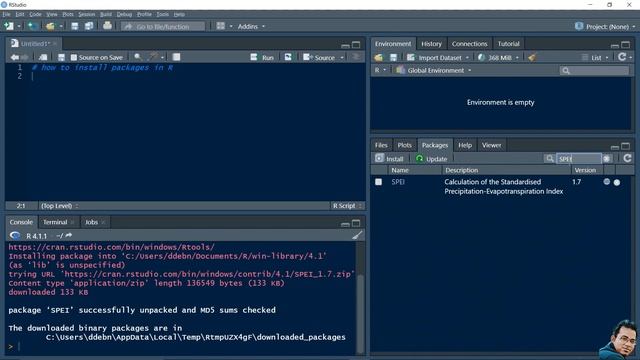The height and width of the screenshot is (360, 640).
Task: Switch to the Connections tab
Action: coord(469,44)
